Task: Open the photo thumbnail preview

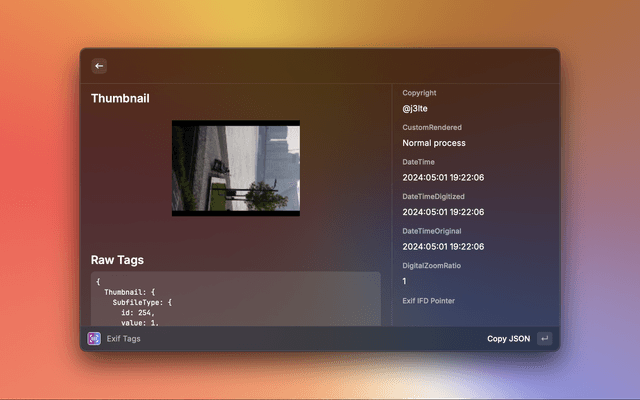Action: [235, 168]
